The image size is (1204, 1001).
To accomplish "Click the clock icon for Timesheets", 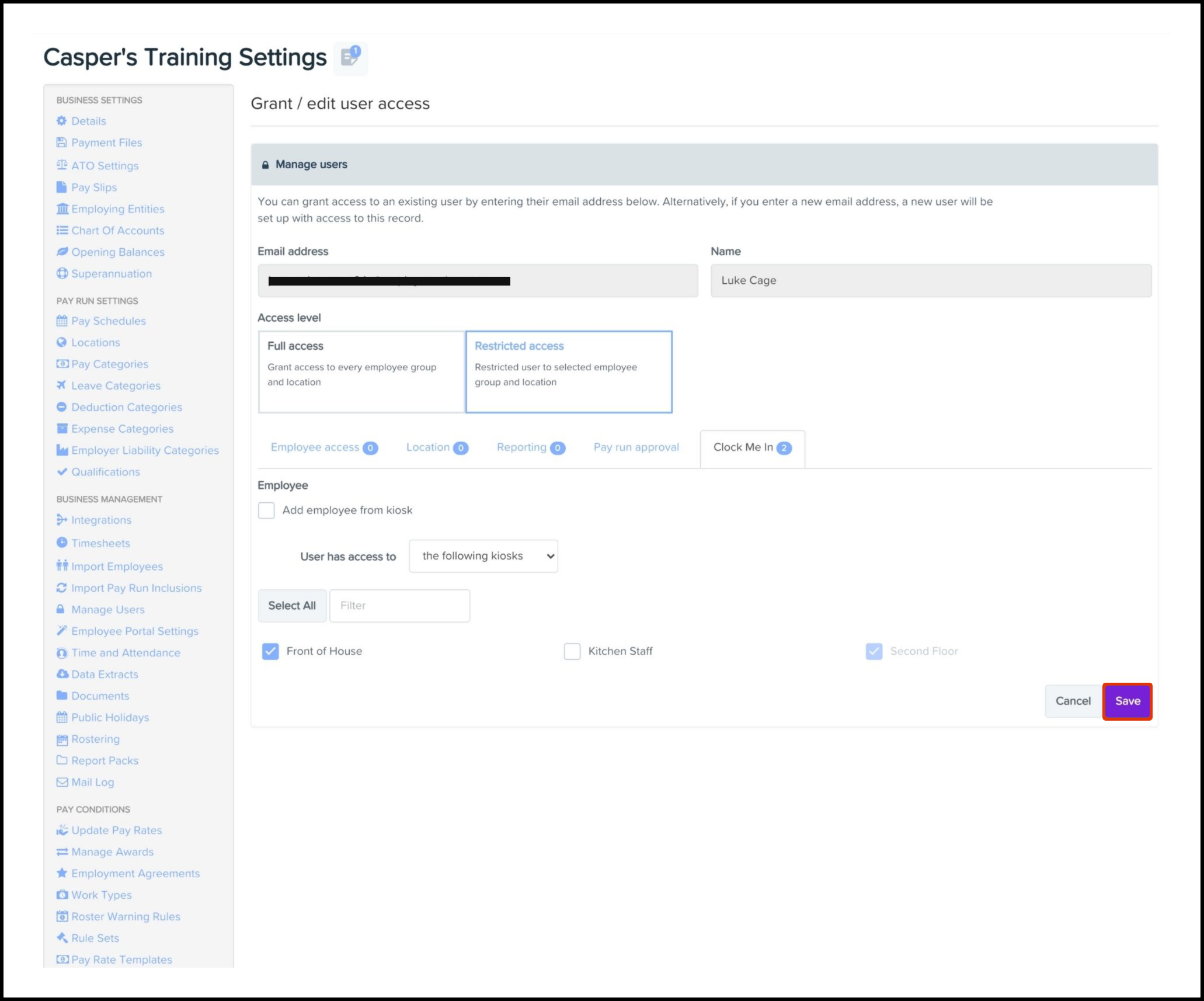I will tap(62, 543).
